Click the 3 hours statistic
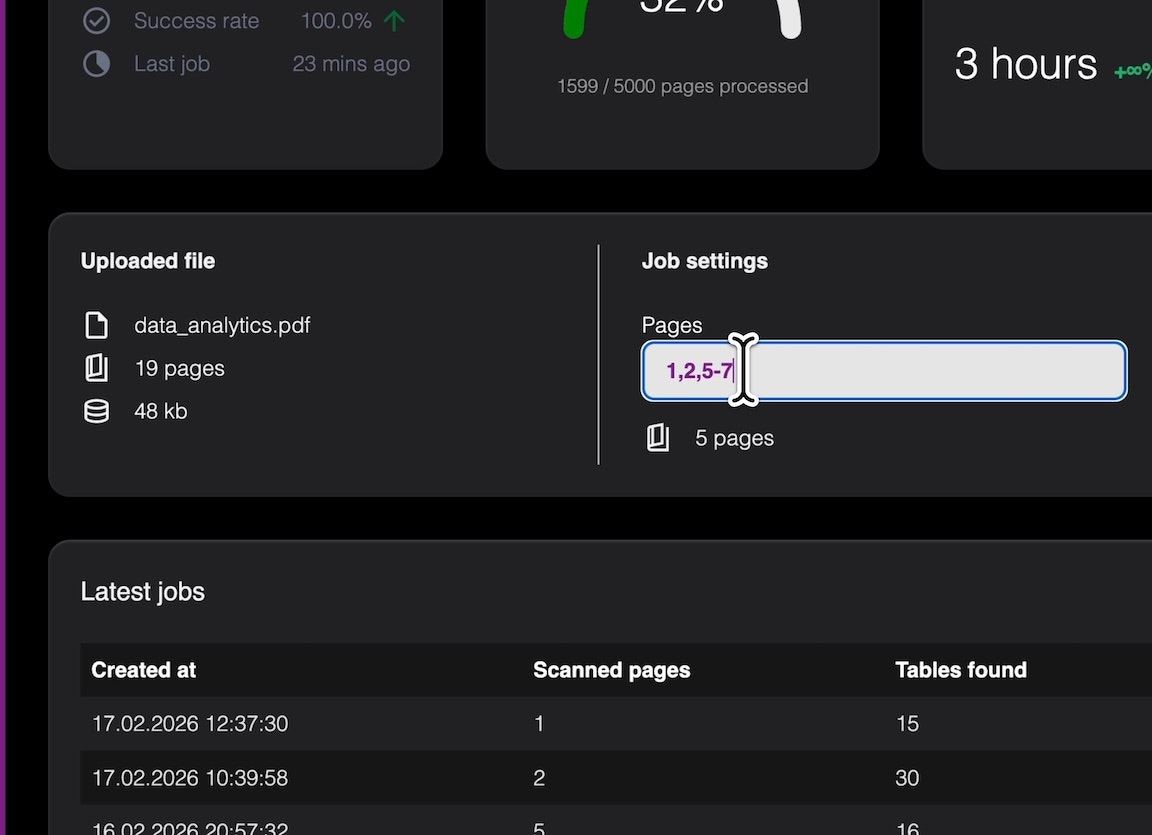Viewport: 1152px width, 835px height. (x=1025, y=64)
